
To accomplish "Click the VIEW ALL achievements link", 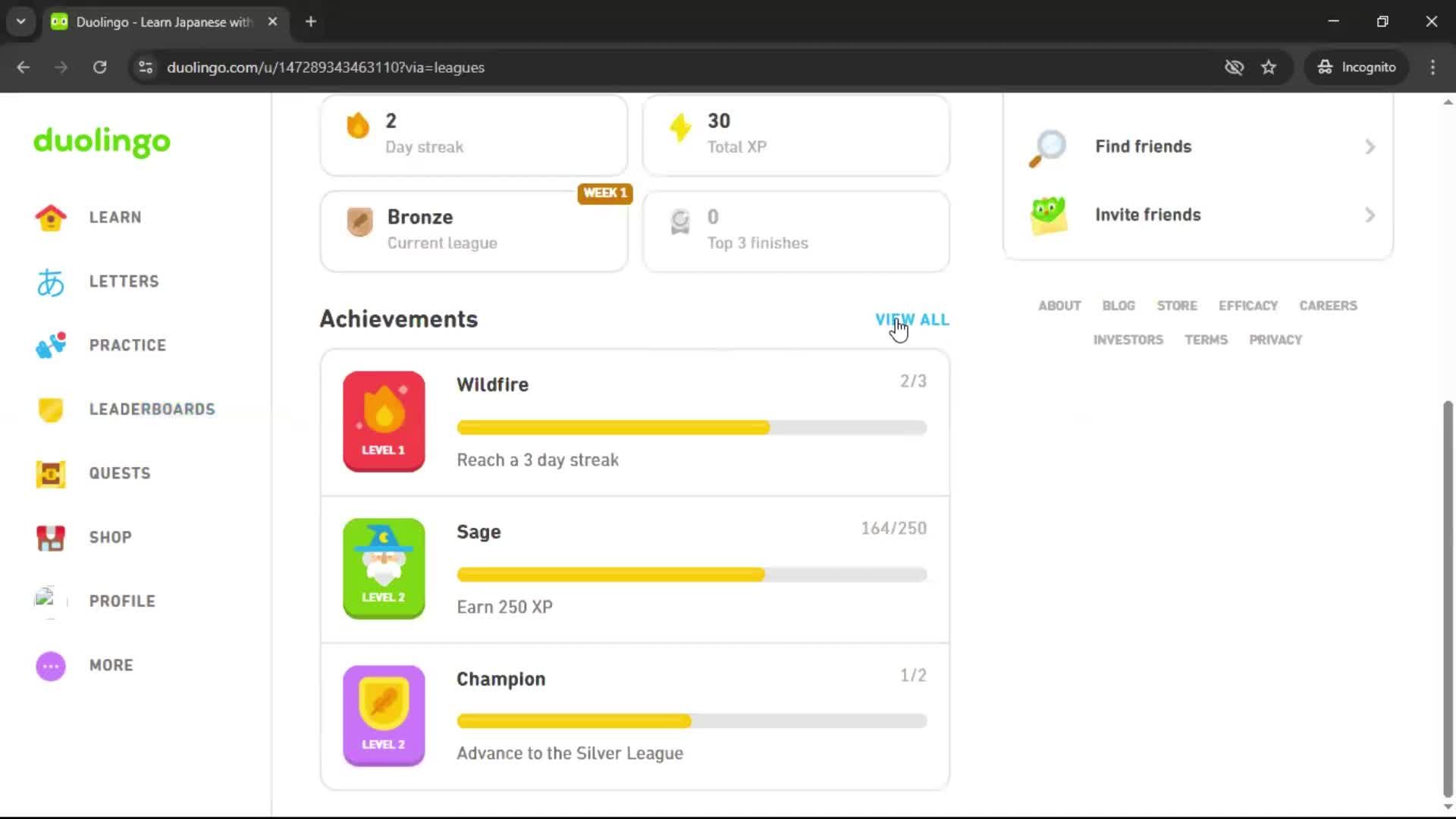I will (912, 319).
